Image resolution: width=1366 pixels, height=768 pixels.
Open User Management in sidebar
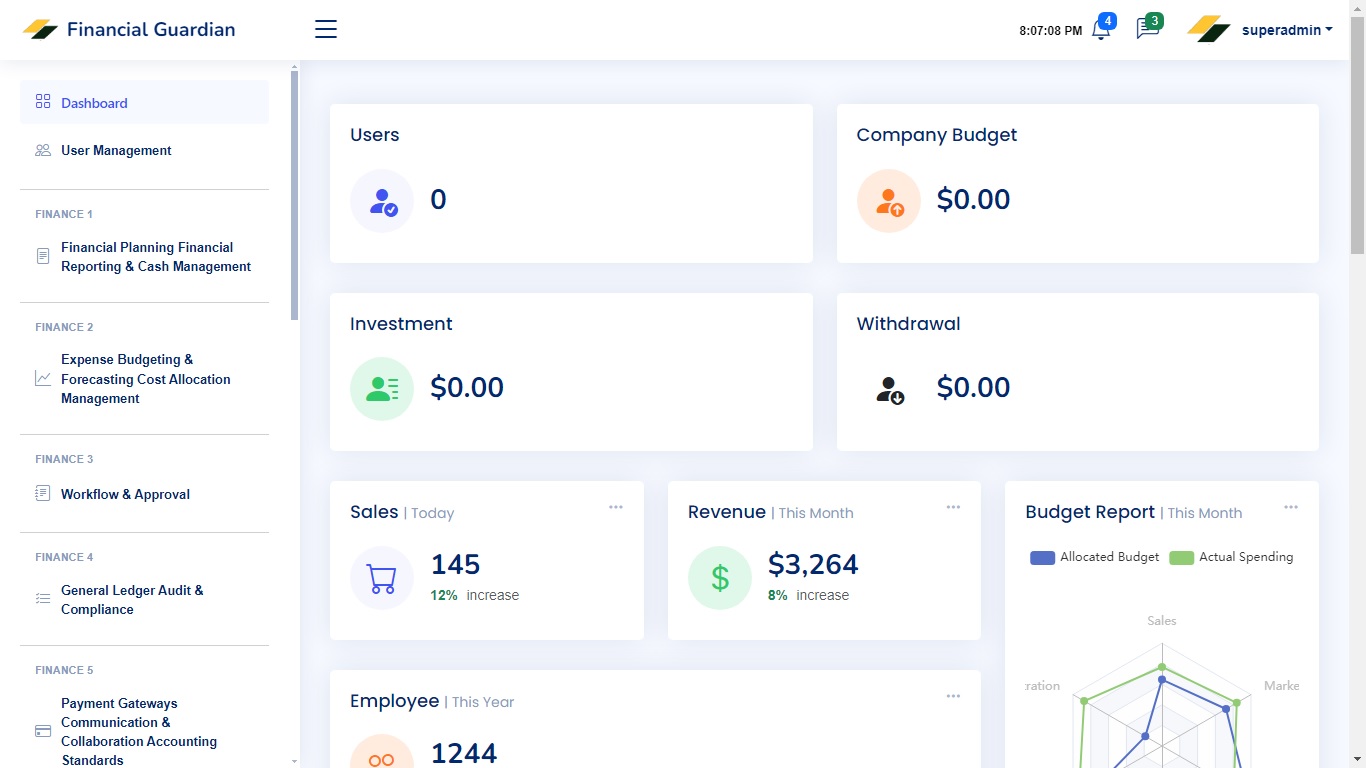(116, 150)
